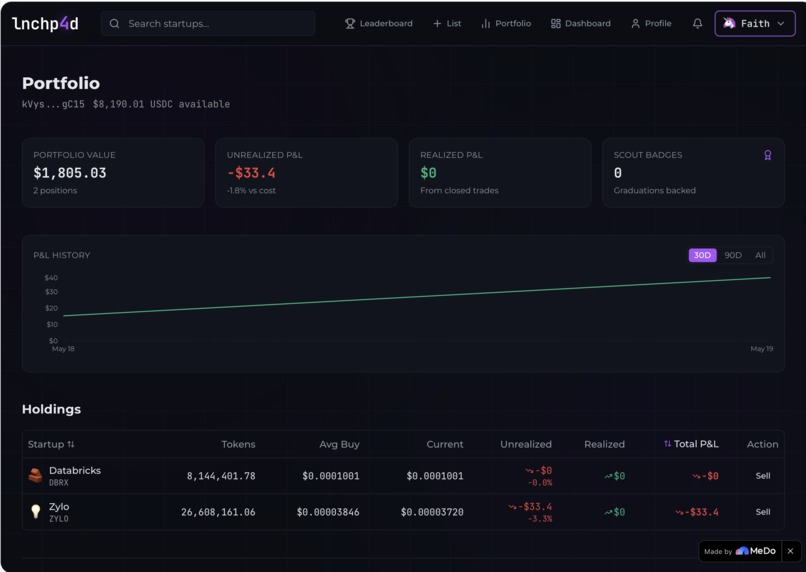Open the Leaderboard page

point(379,24)
